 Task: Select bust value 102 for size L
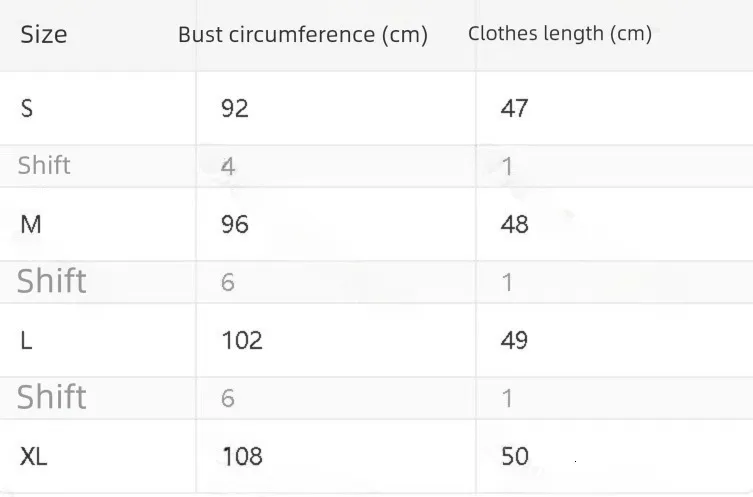[241, 340]
